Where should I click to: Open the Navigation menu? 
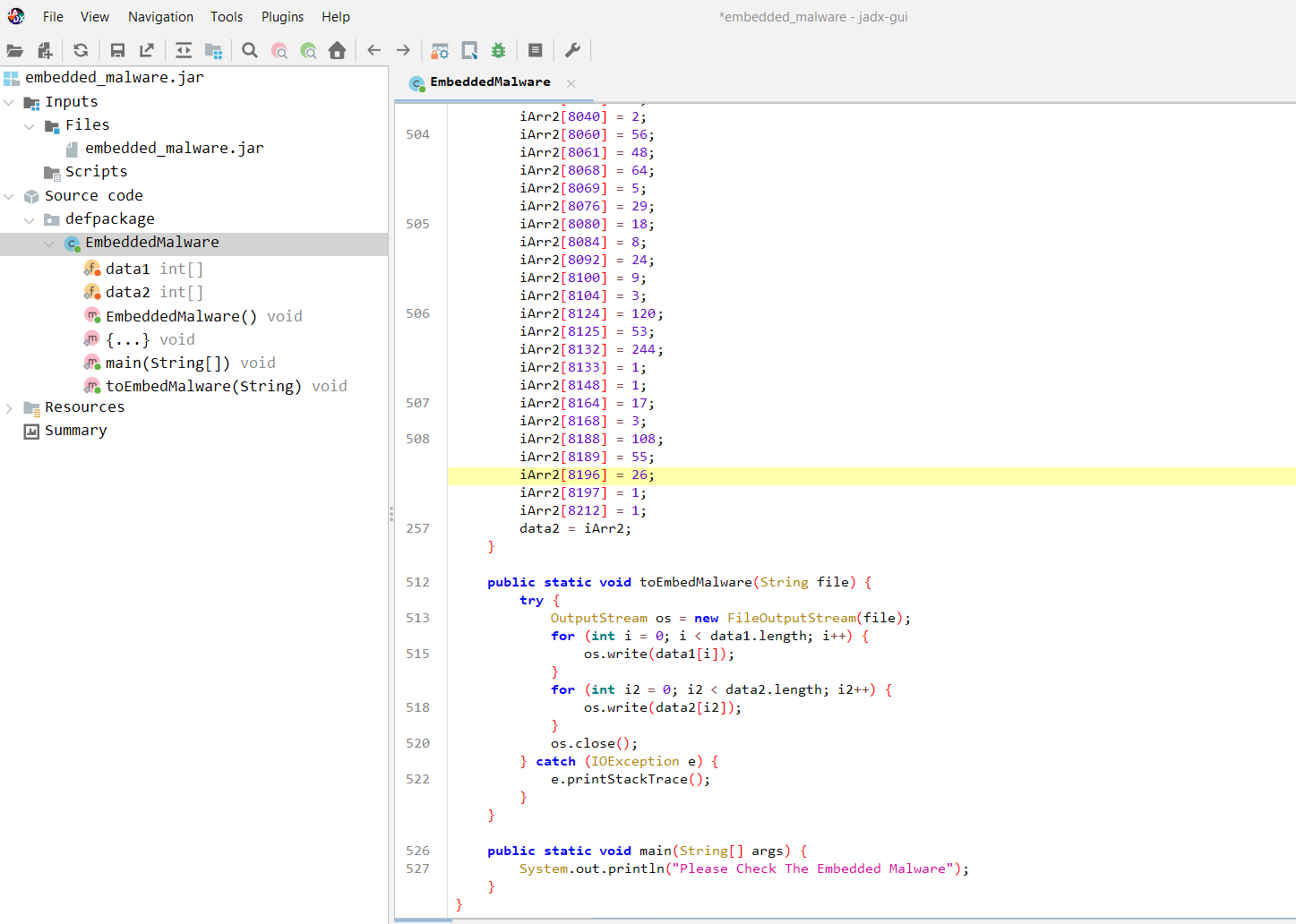(x=160, y=17)
